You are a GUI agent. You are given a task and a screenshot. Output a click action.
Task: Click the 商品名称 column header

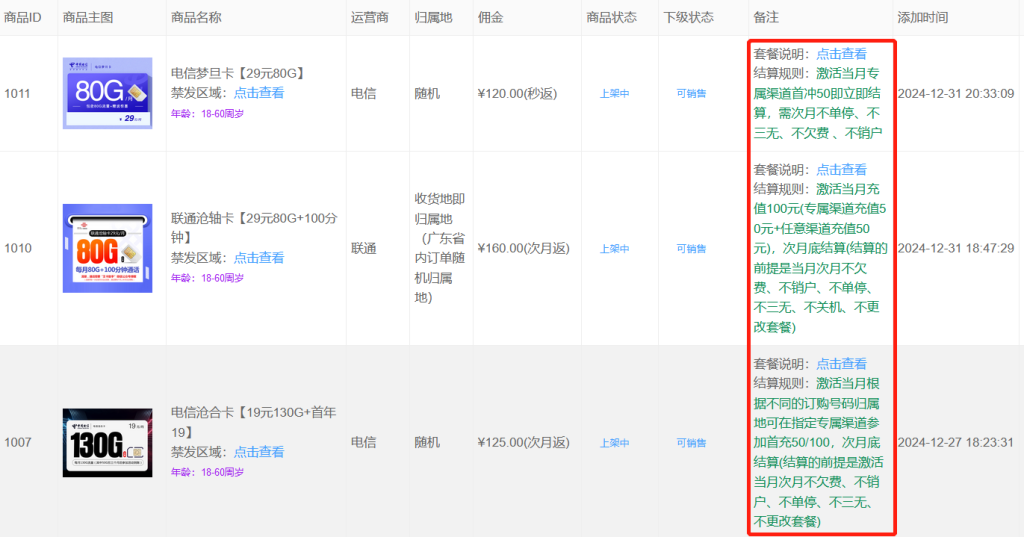(196, 17)
